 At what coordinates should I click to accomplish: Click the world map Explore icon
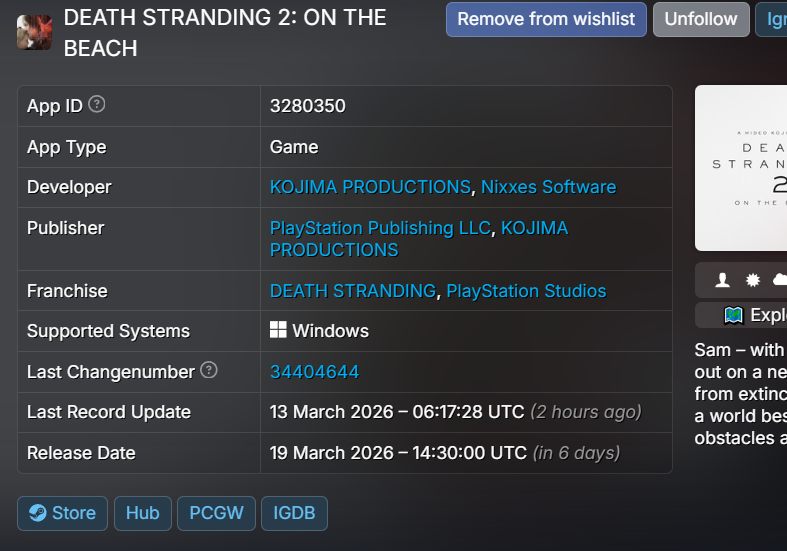[x=734, y=315]
